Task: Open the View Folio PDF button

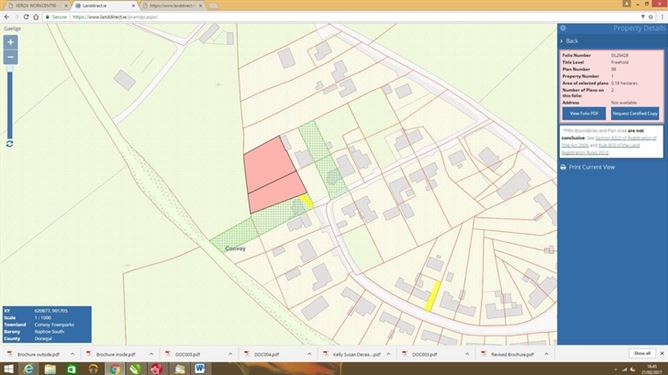Action: pyautogui.click(x=584, y=113)
